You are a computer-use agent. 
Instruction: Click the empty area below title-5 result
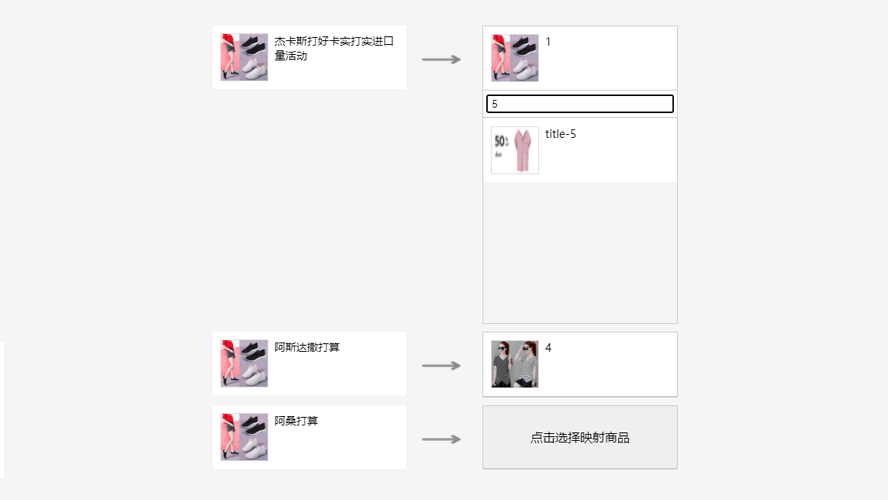click(x=580, y=253)
